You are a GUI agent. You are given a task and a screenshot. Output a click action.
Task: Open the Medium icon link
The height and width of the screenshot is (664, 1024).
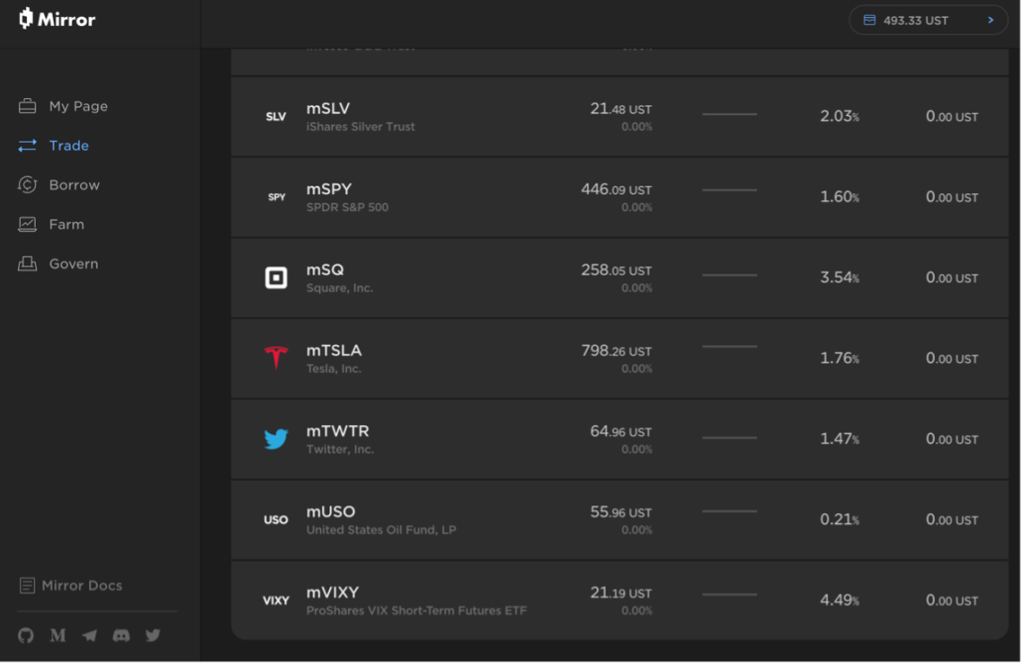(57, 636)
